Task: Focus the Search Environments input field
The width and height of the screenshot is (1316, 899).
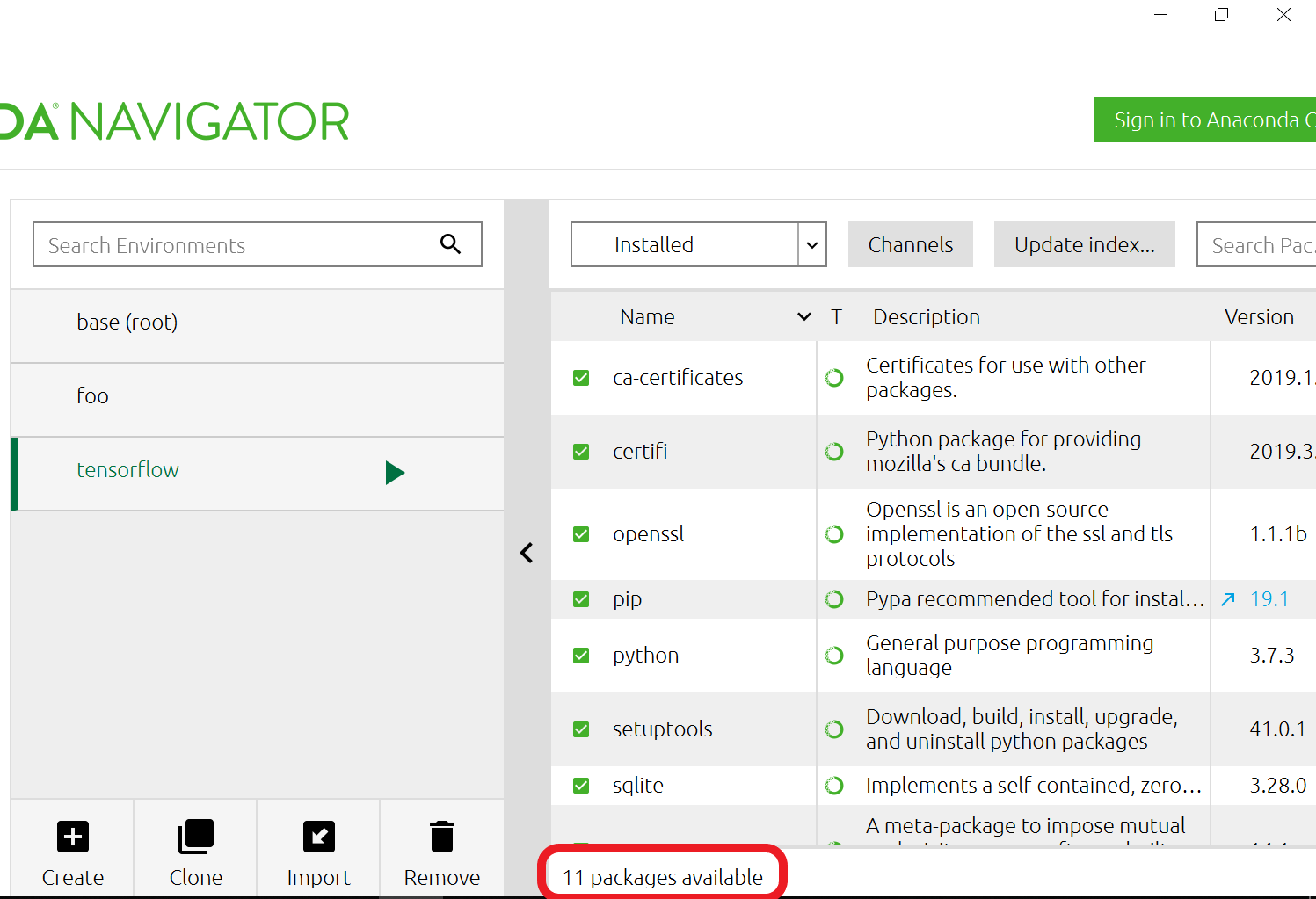Action: point(258,244)
